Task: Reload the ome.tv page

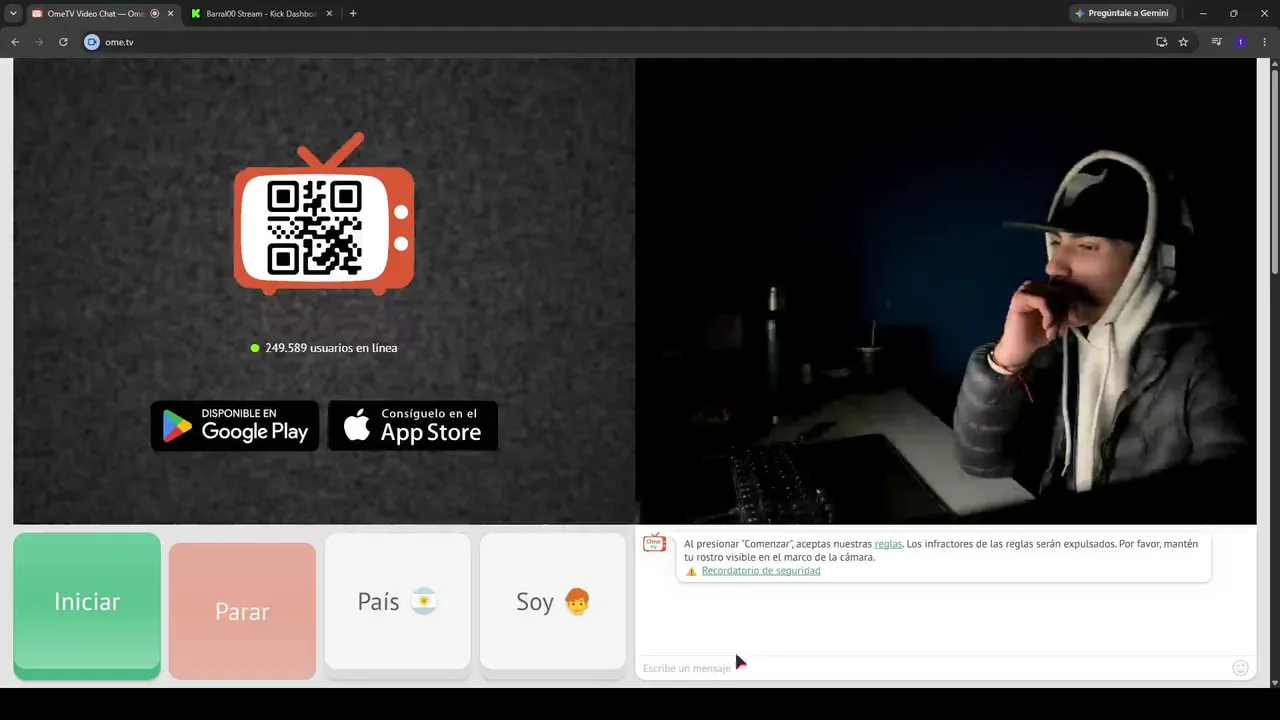Action: point(63,42)
